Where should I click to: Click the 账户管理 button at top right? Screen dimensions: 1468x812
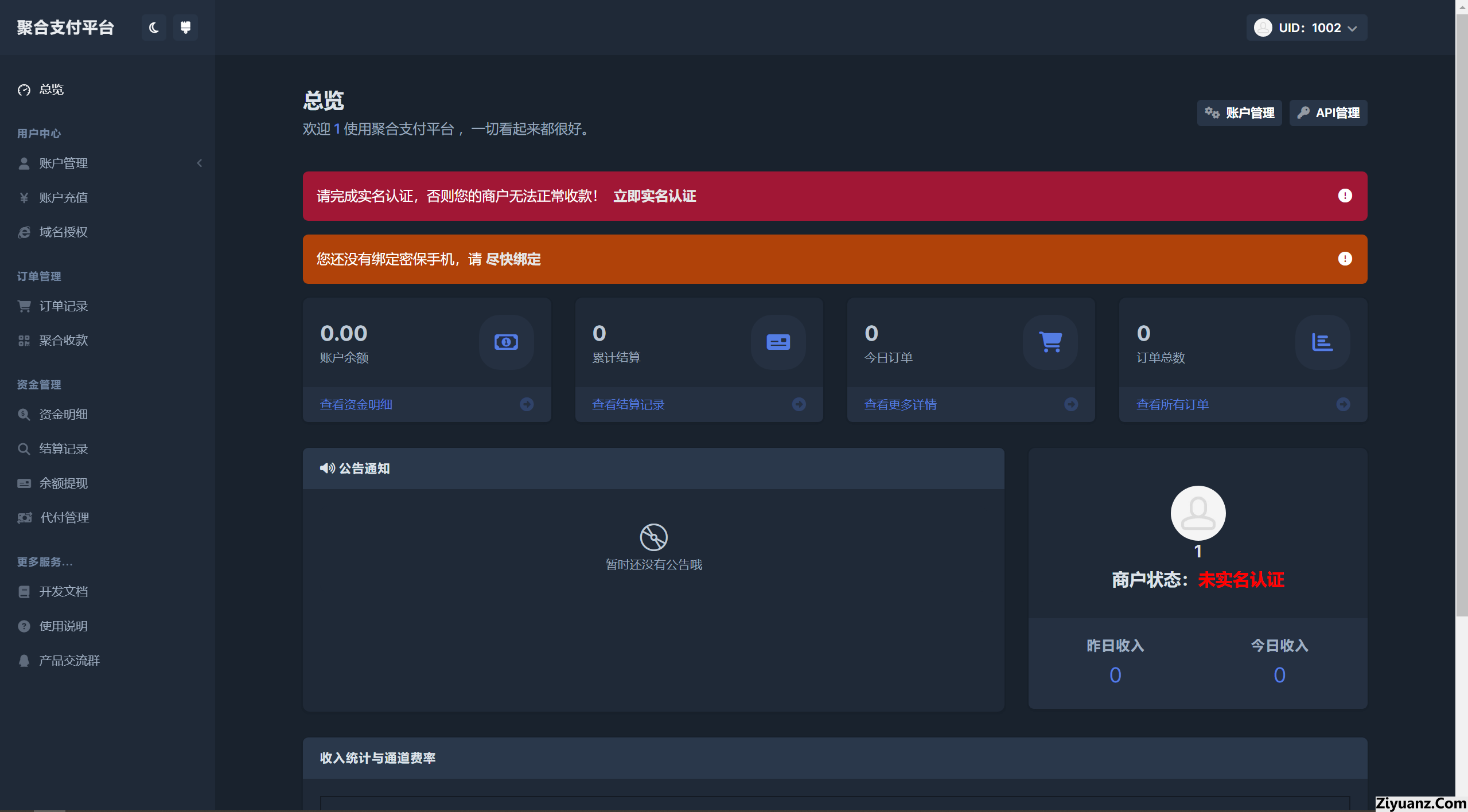(1239, 113)
